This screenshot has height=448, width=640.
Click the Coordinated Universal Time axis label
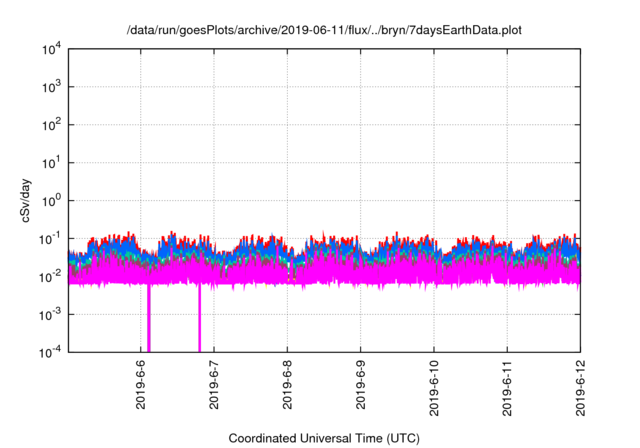coord(324,438)
